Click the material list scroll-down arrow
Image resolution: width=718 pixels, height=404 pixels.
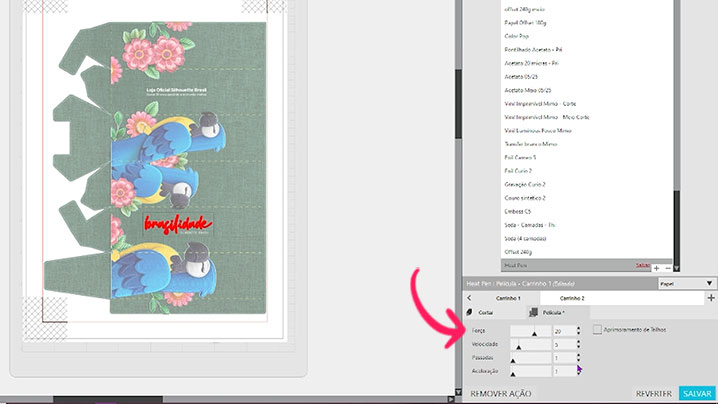point(676,268)
